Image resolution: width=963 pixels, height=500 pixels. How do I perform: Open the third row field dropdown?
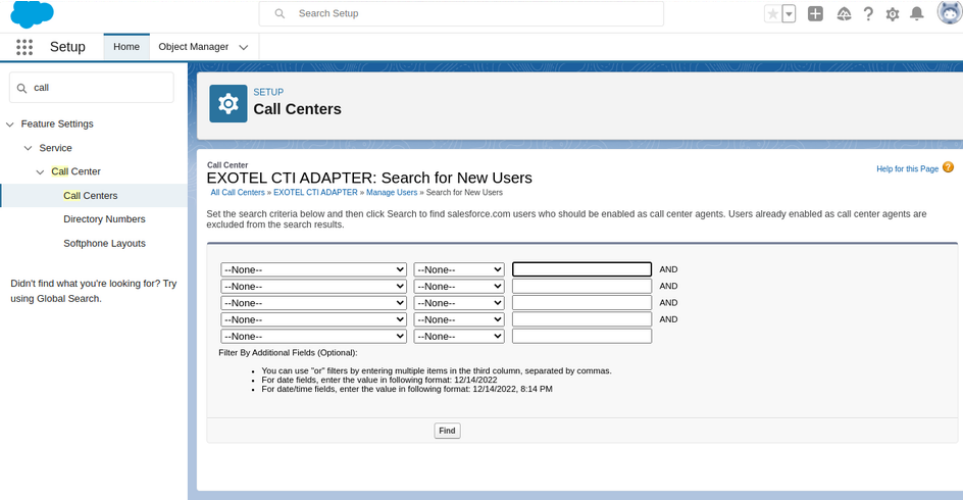coord(313,303)
